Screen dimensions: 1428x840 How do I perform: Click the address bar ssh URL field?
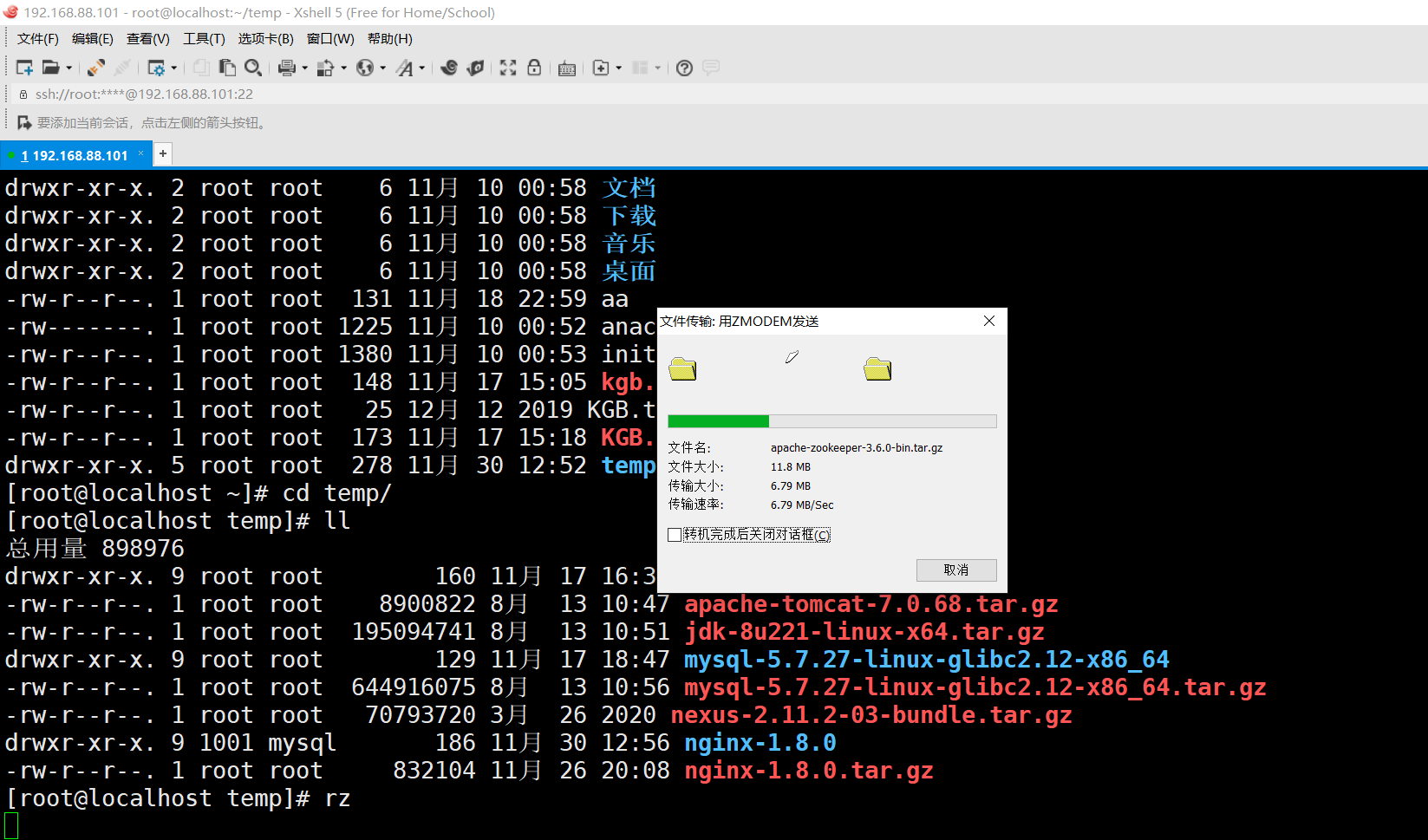point(144,94)
